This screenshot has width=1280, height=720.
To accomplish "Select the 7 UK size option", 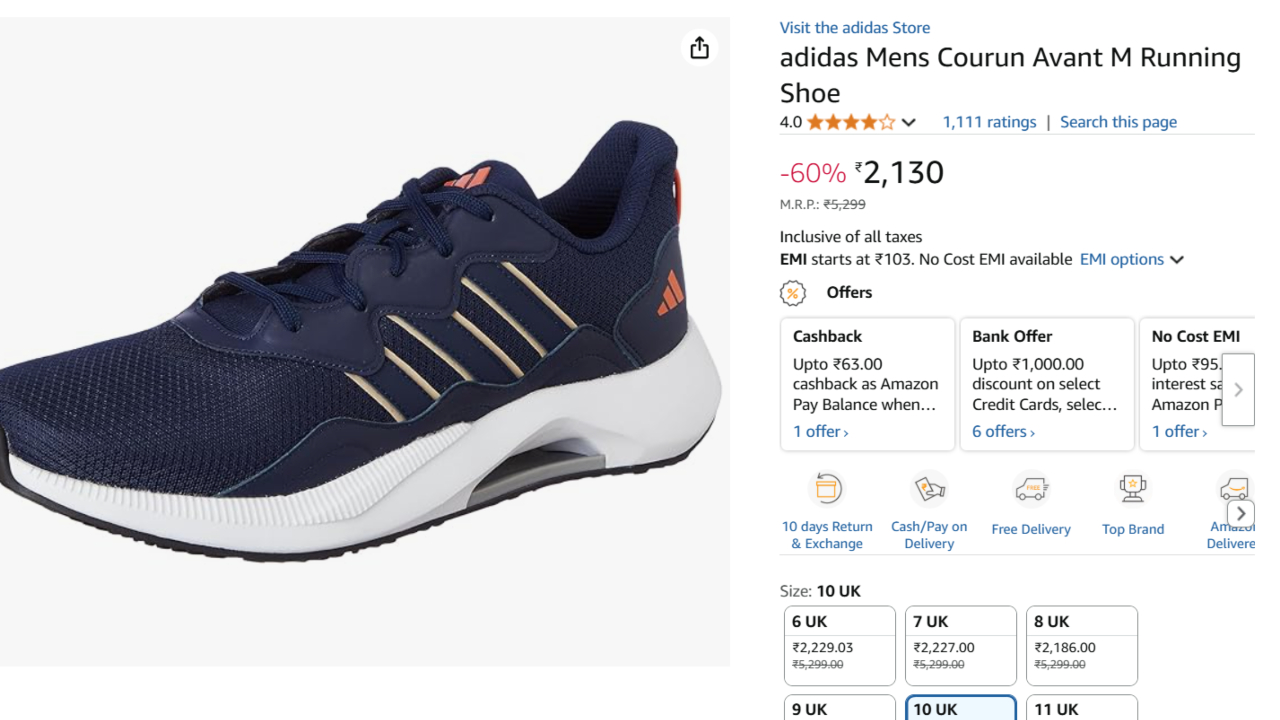I will pos(960,646).
